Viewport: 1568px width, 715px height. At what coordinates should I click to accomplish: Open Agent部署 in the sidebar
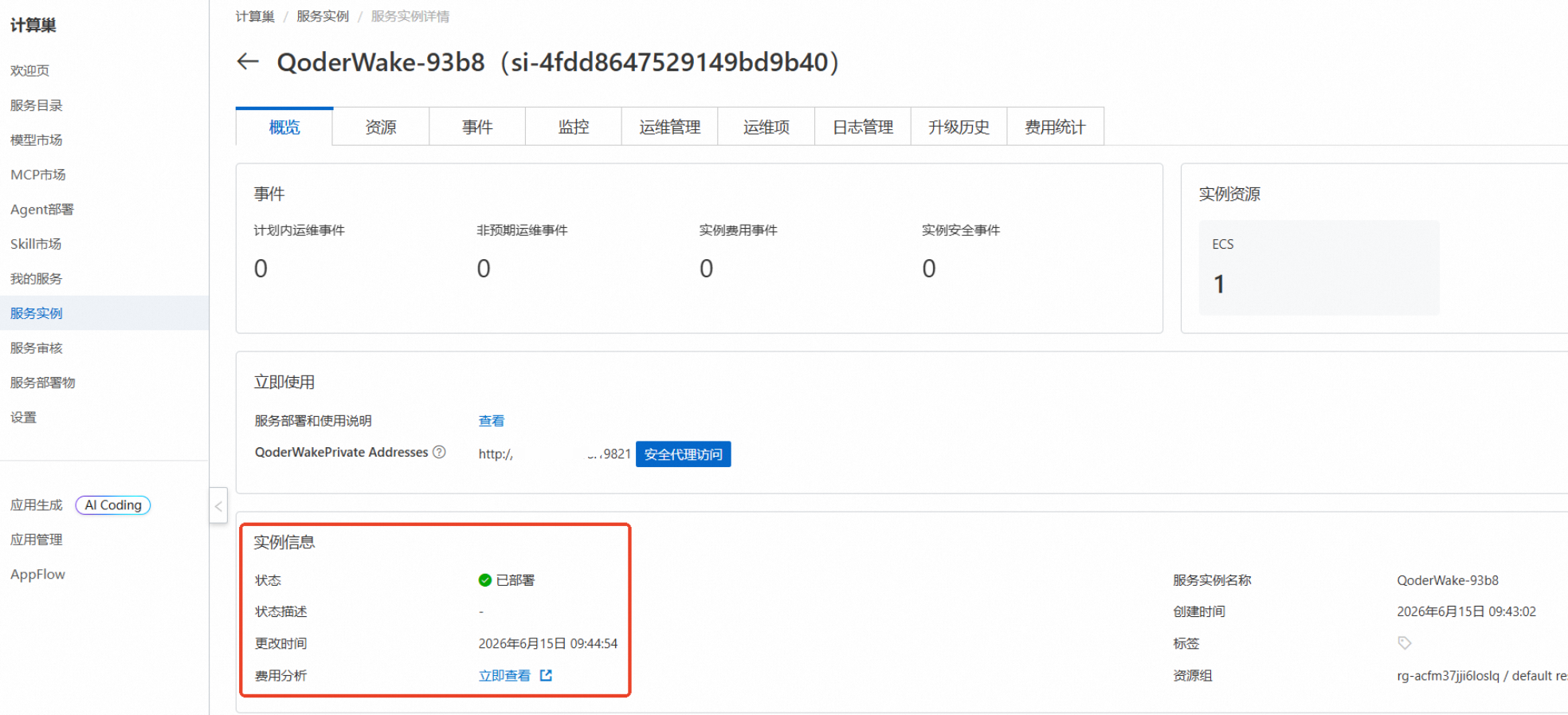(42, 209)
